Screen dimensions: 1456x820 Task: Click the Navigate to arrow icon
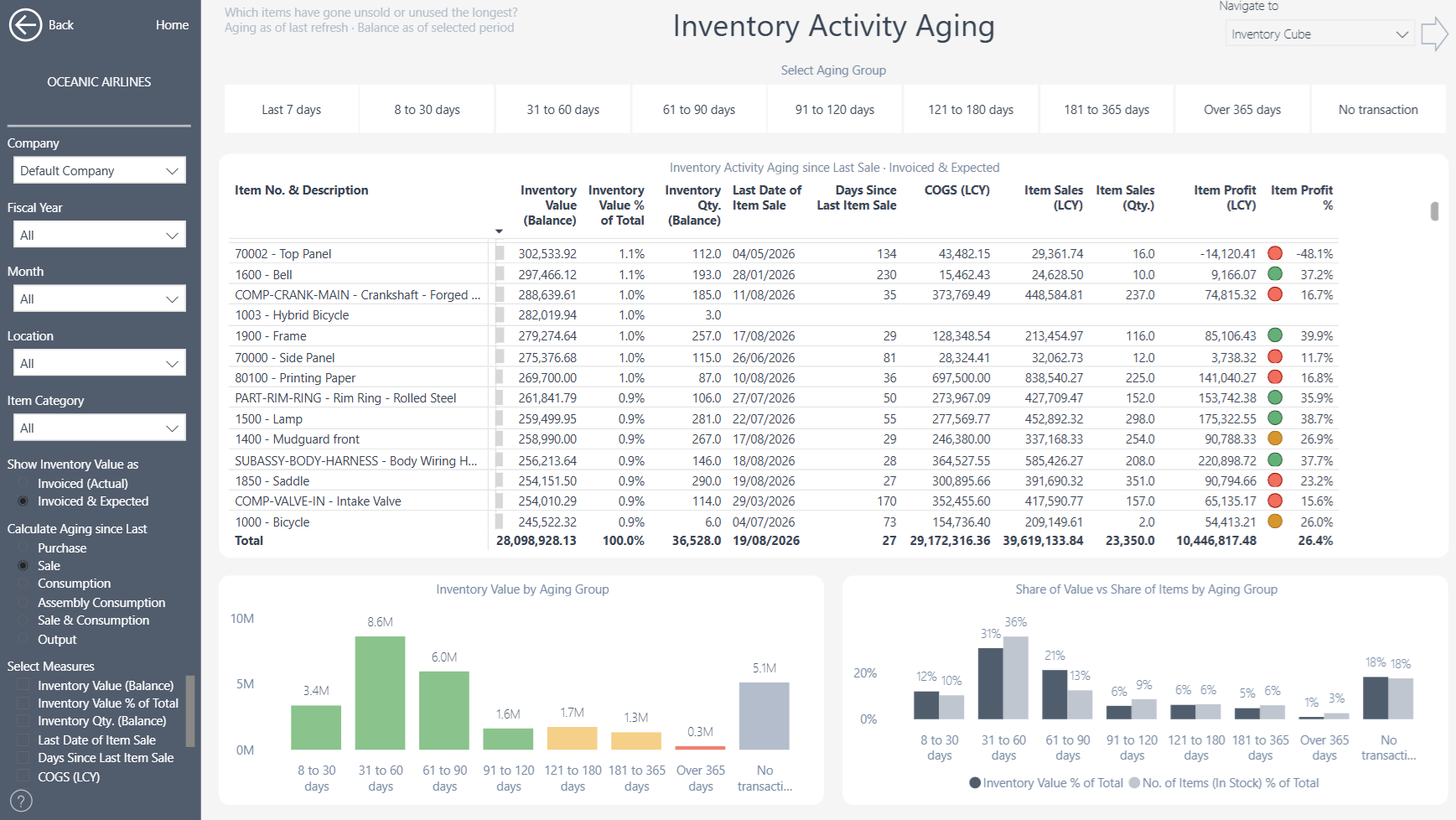pos(1434,34)
